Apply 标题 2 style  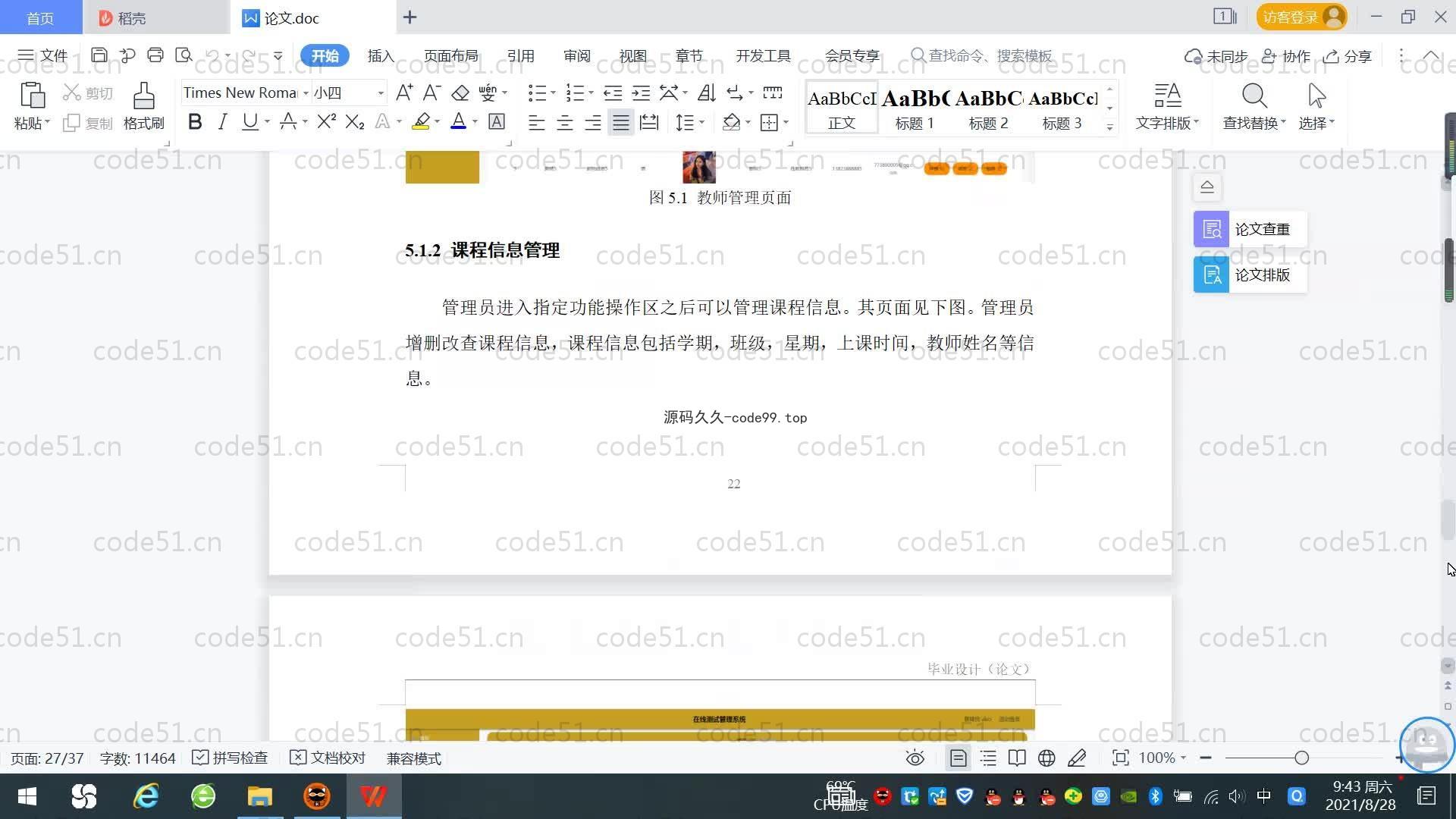point(988,107)
